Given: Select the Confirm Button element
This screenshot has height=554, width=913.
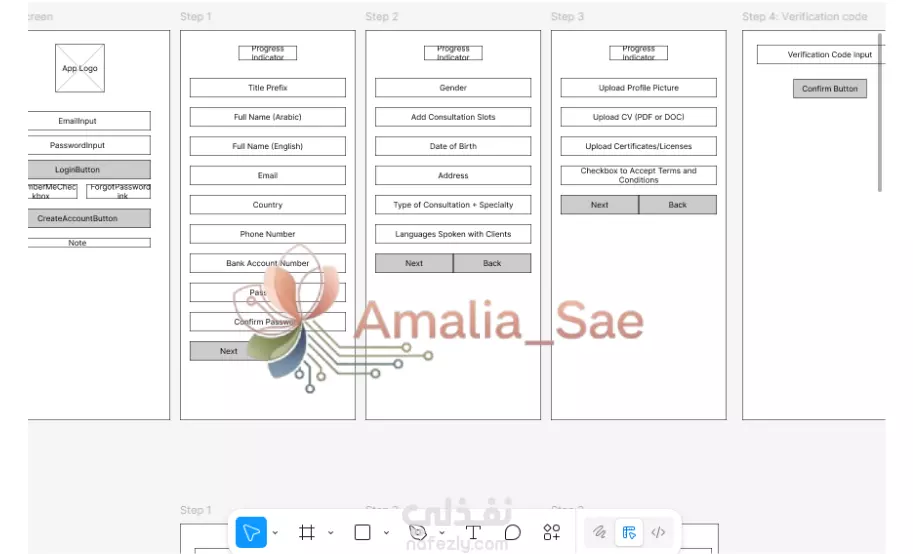Looking at the screenshot, I should pyautogui.click(x=830, y=89).
